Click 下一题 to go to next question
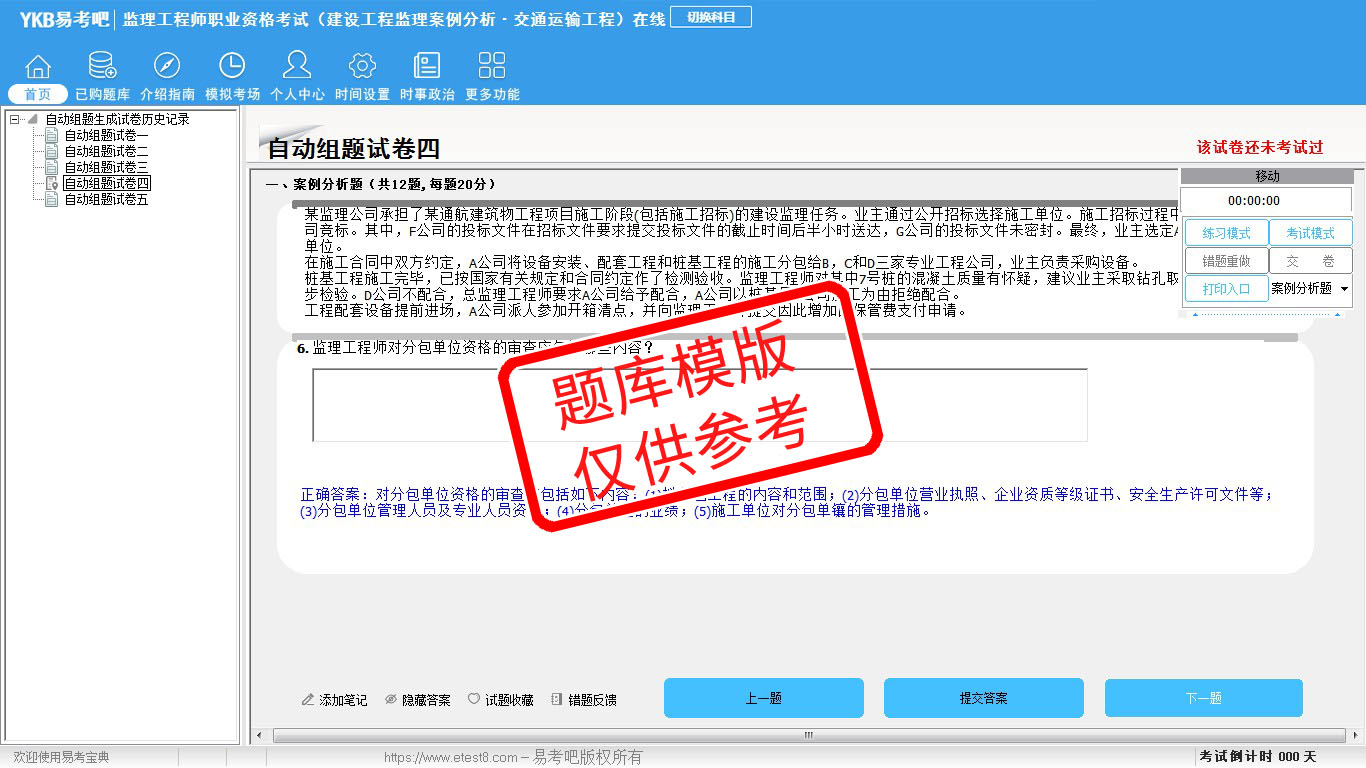Screen dimensions: 1366x768 coord(1203,698)
